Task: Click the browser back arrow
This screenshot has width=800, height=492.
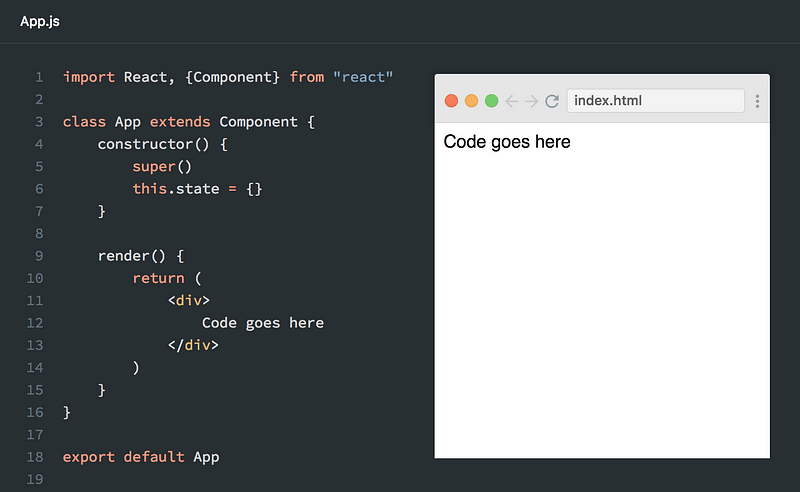Action: (x=512, y=101)
